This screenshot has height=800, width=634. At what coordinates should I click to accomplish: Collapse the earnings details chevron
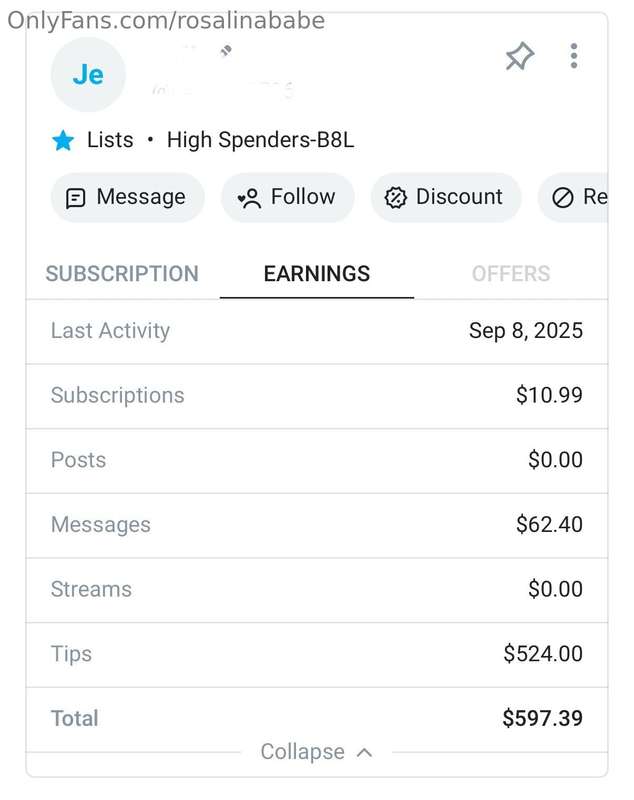pyautogui.click(x=364, y=753)
